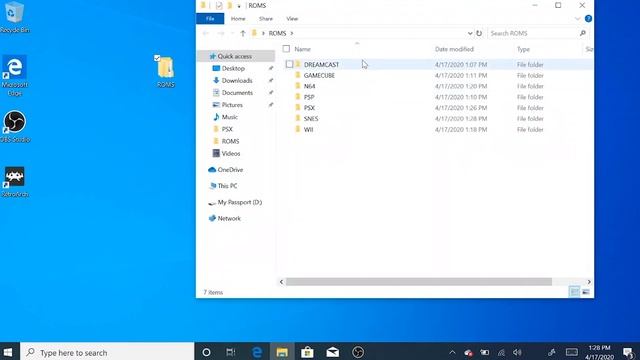Click the horizontal scrollbar thumb in file list
The image size is (640, 360).
pos(419,282)
